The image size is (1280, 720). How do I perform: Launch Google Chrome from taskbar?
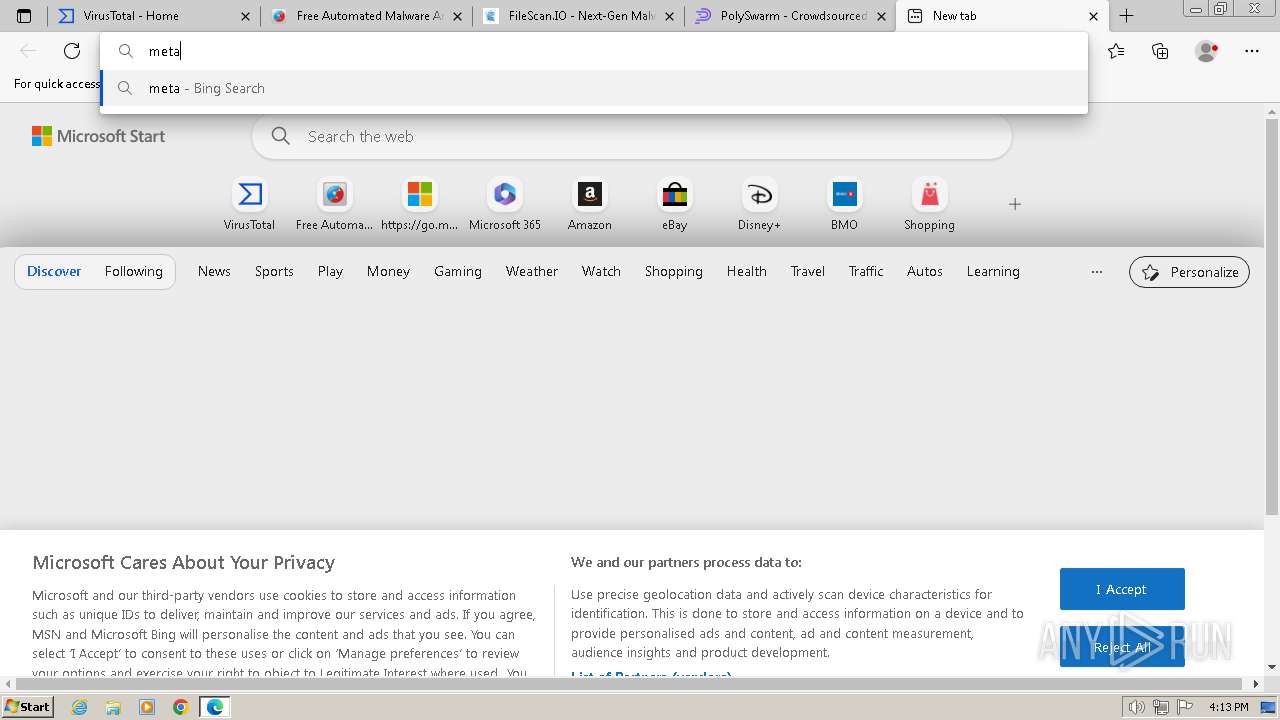[181, 707]
